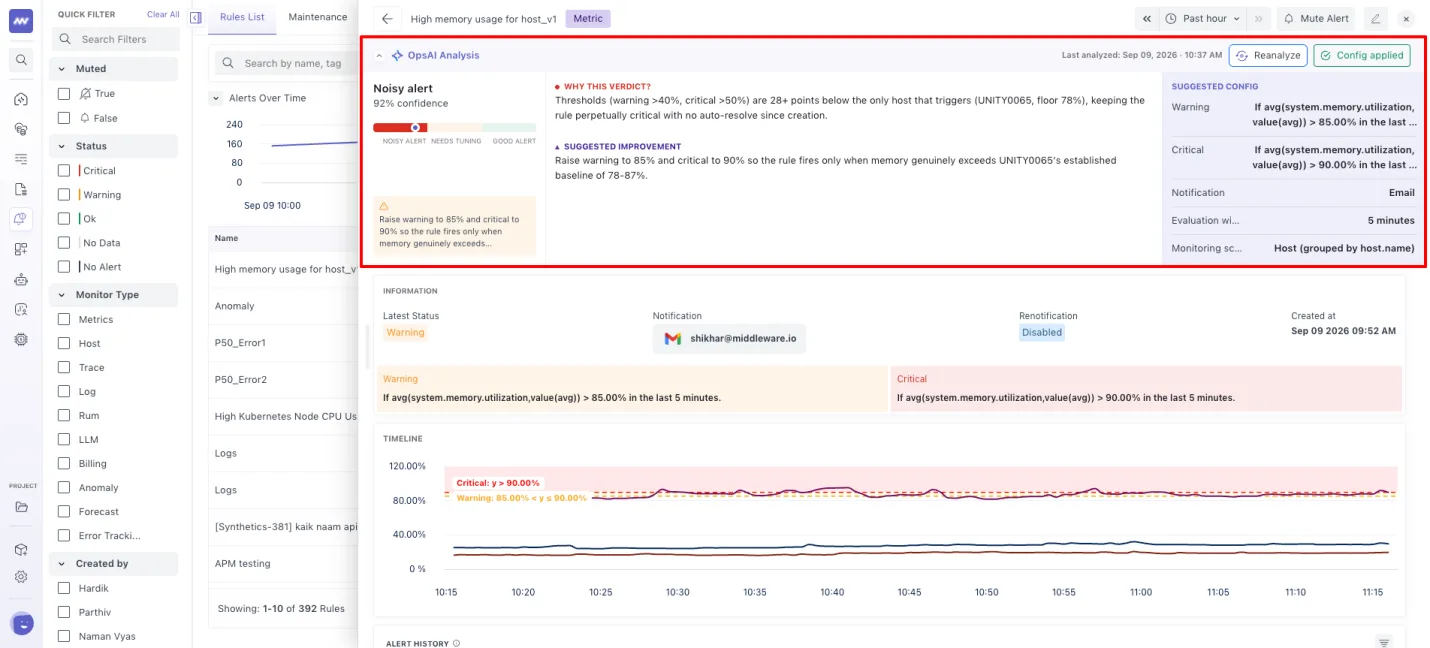Click the noisy alert confidence gauge marker
Screen dimensions: 1430x648
pos(415,128)
